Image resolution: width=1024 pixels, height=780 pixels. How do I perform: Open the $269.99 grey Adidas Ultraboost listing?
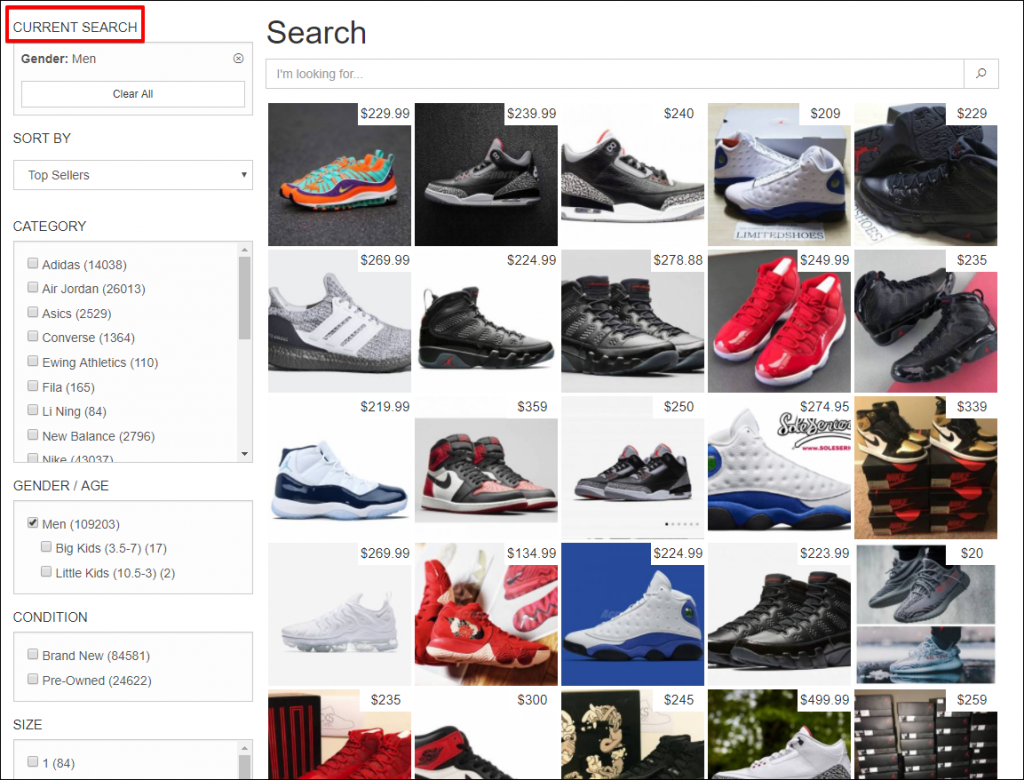[x=340, y=321]
